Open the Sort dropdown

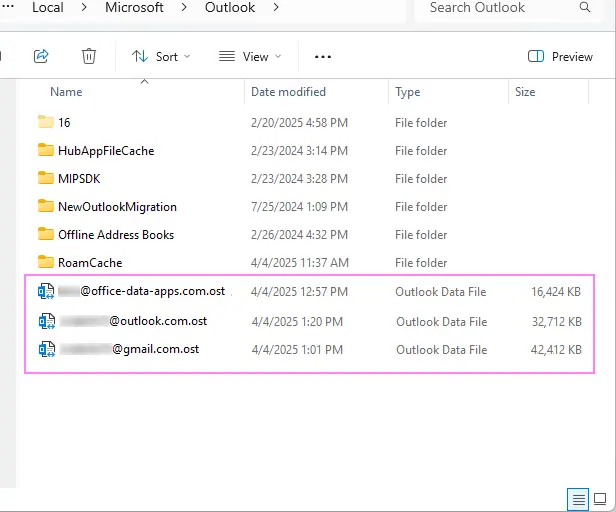[161, 57]
